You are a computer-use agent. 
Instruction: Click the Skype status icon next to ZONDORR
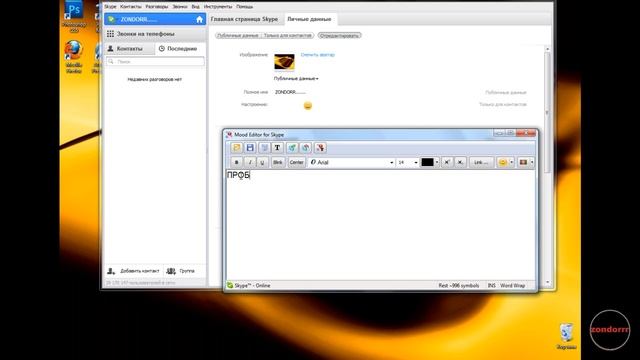tap(111, 19)
